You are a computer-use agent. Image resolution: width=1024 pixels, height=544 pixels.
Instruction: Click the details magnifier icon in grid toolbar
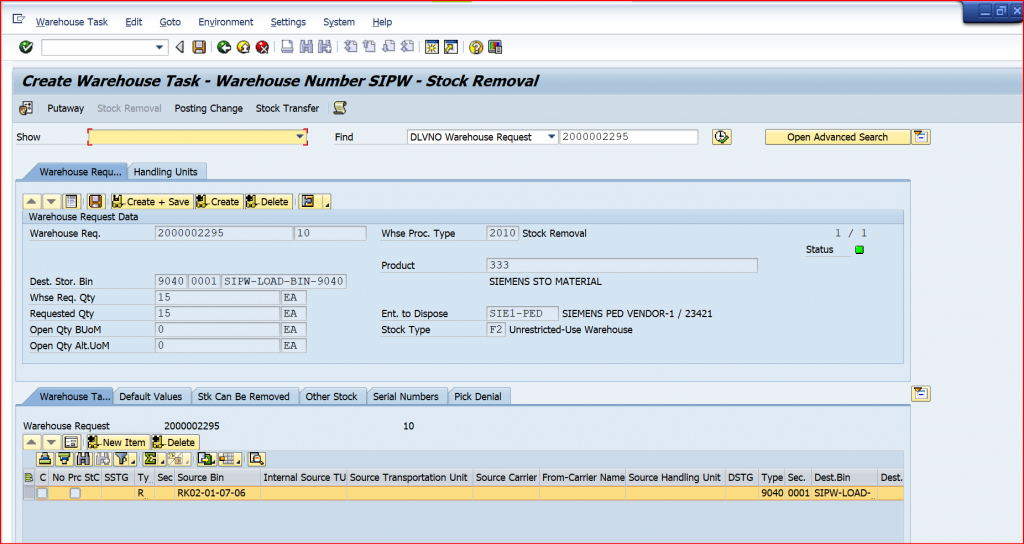click(x=257, y=459)
